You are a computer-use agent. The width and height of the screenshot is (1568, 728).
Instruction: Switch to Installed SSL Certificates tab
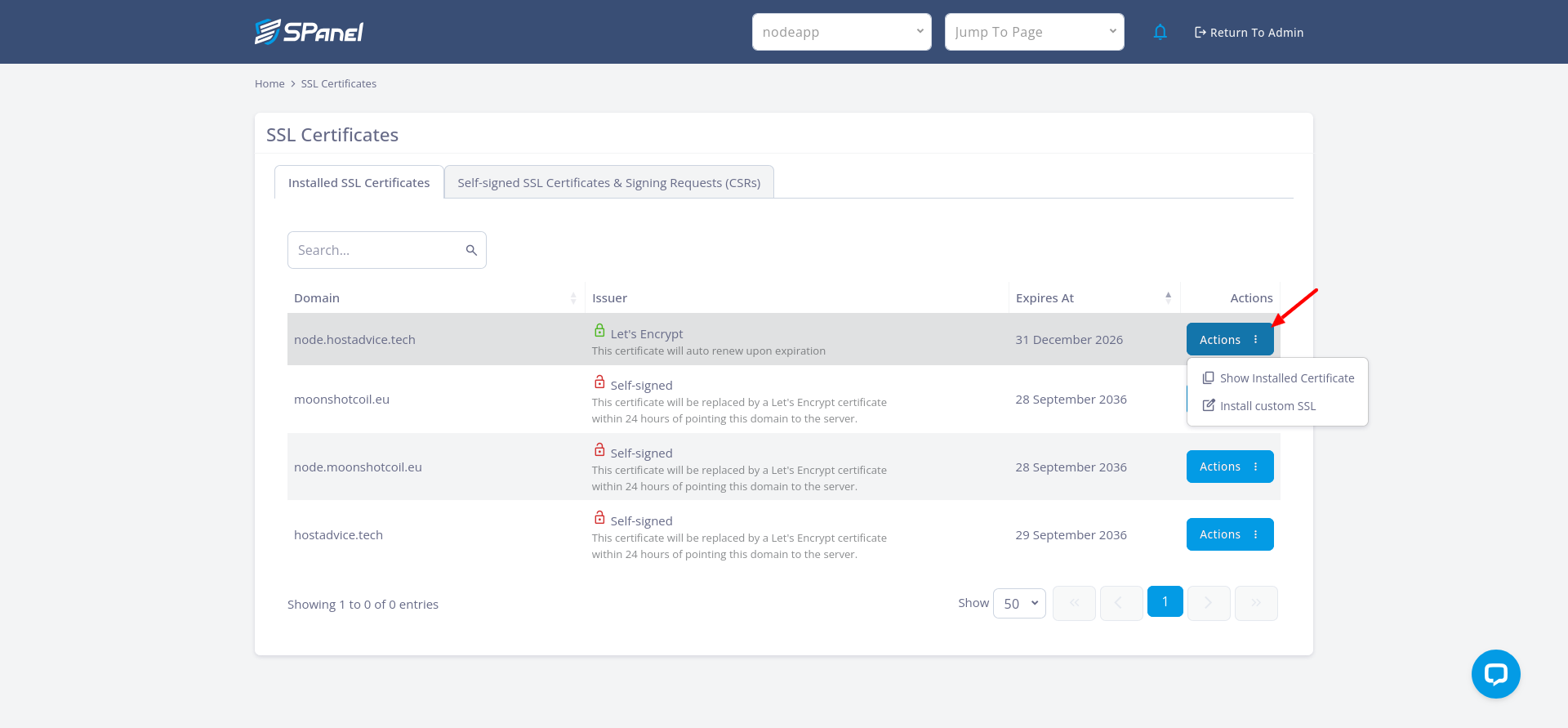click(x=359, y=182)
